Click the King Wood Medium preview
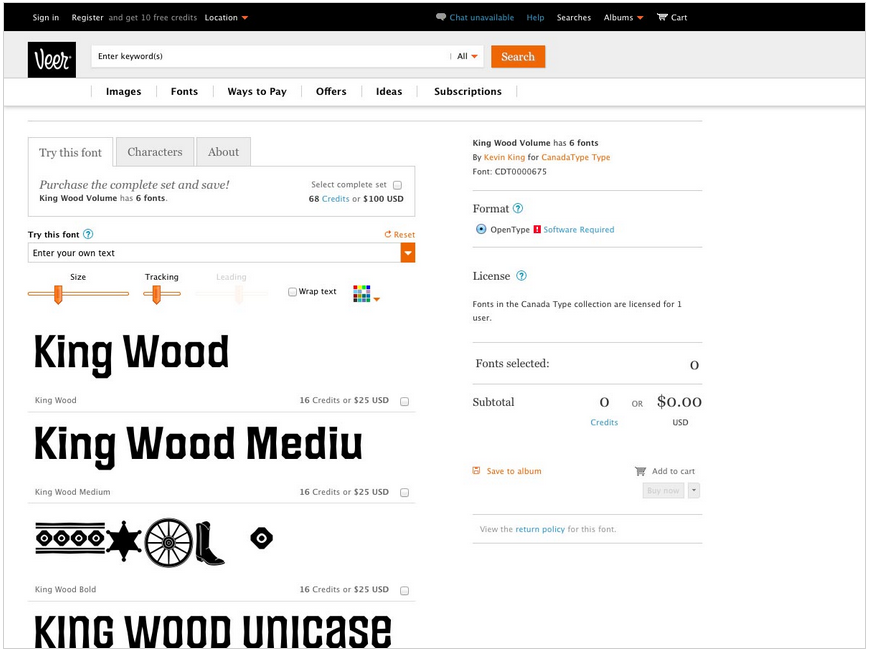 (198, 446)
